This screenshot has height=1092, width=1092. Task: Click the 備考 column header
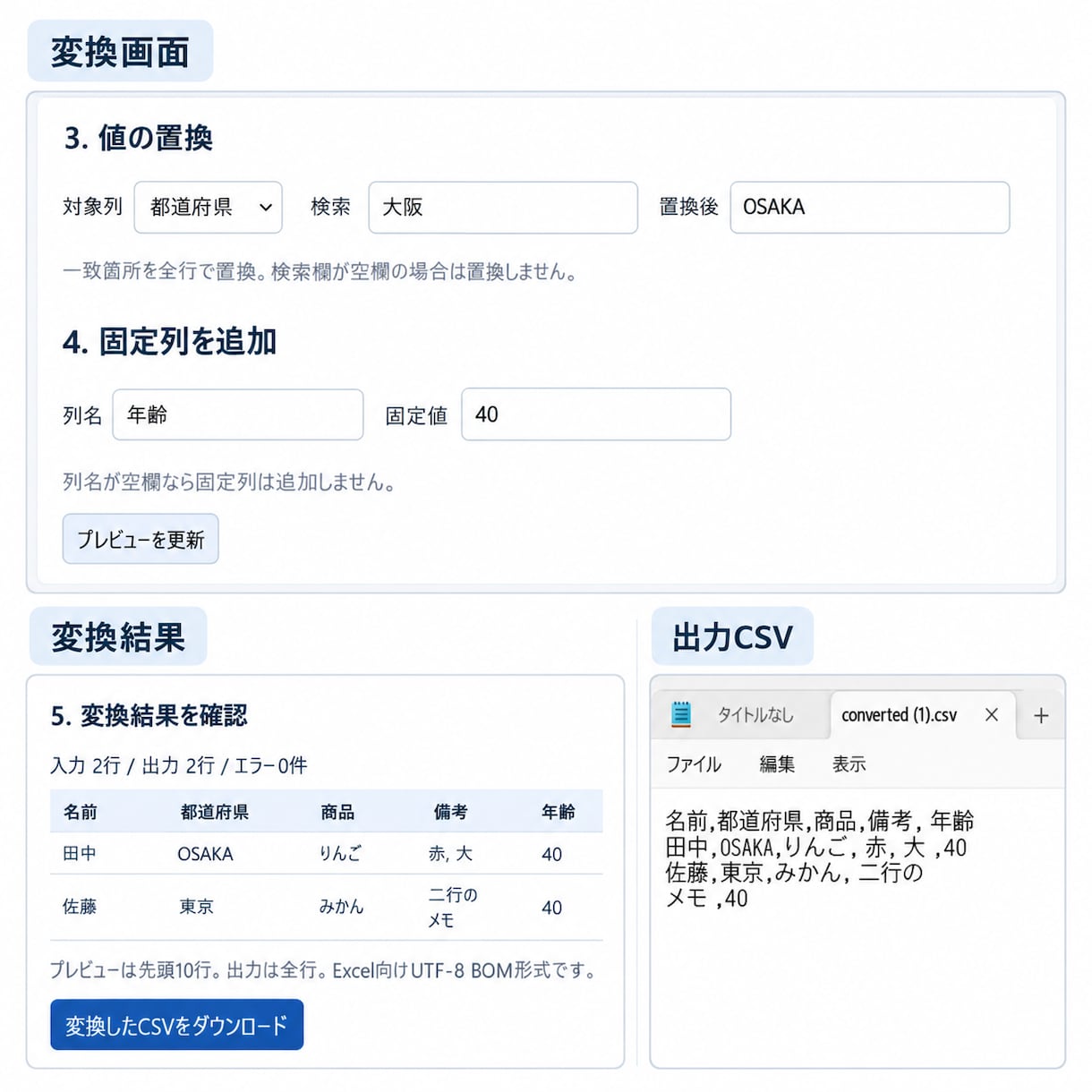coord(450,812)
